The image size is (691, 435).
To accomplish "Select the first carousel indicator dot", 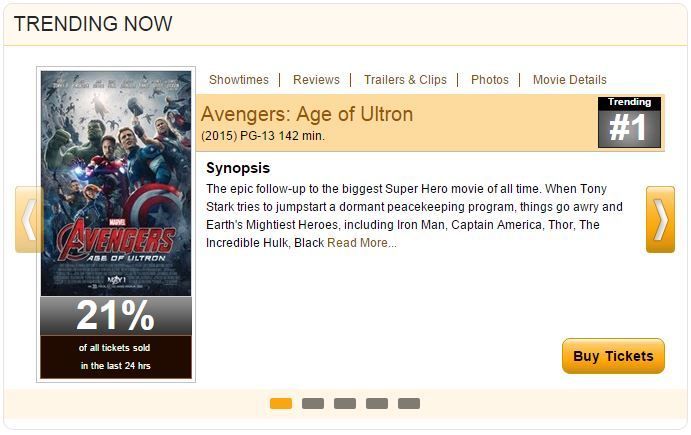I will [281, 403].
